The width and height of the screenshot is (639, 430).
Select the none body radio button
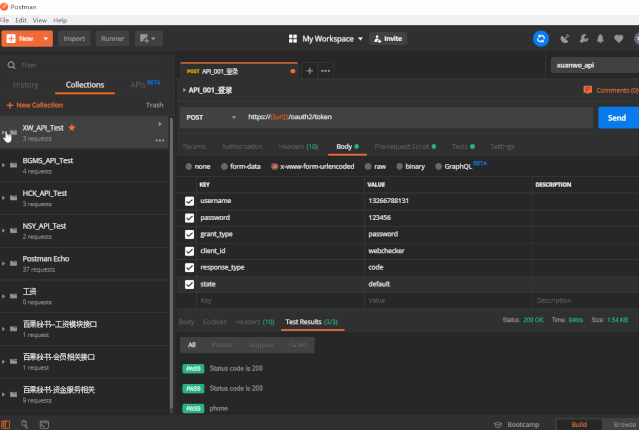click(189, 166)
